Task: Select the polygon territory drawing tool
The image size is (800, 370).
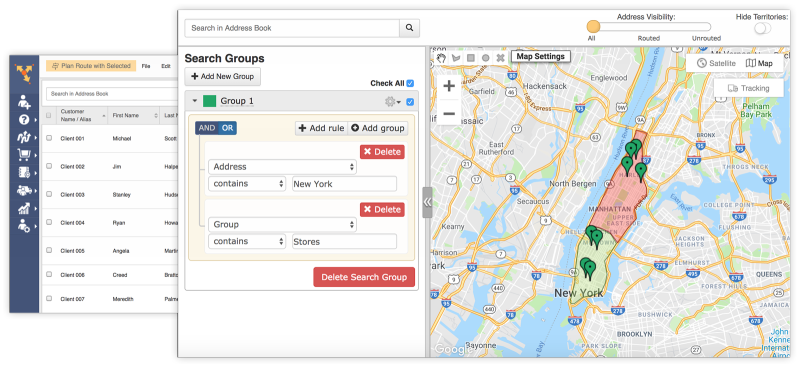Action: pyautogui.click(x=456, y=58)
